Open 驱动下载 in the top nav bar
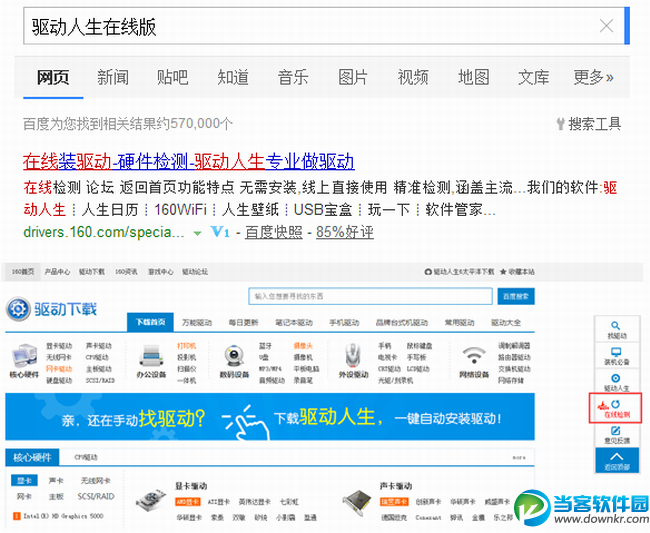650x533 pixels. (x=92, y=272)
